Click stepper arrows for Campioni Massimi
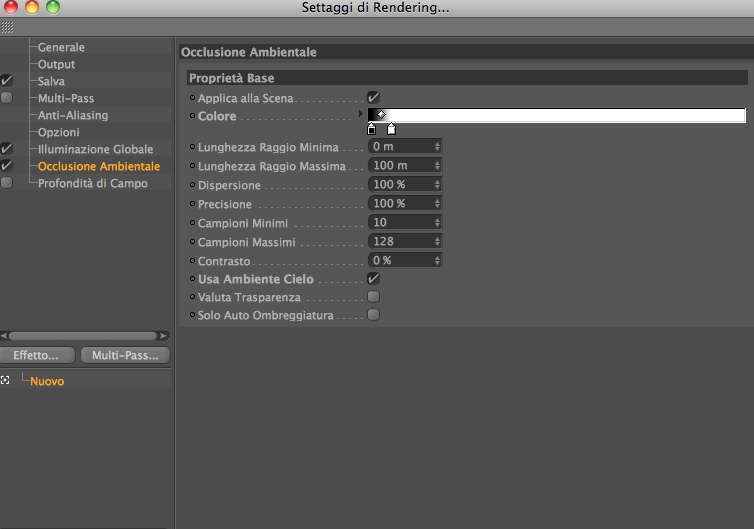 (437, 241)
